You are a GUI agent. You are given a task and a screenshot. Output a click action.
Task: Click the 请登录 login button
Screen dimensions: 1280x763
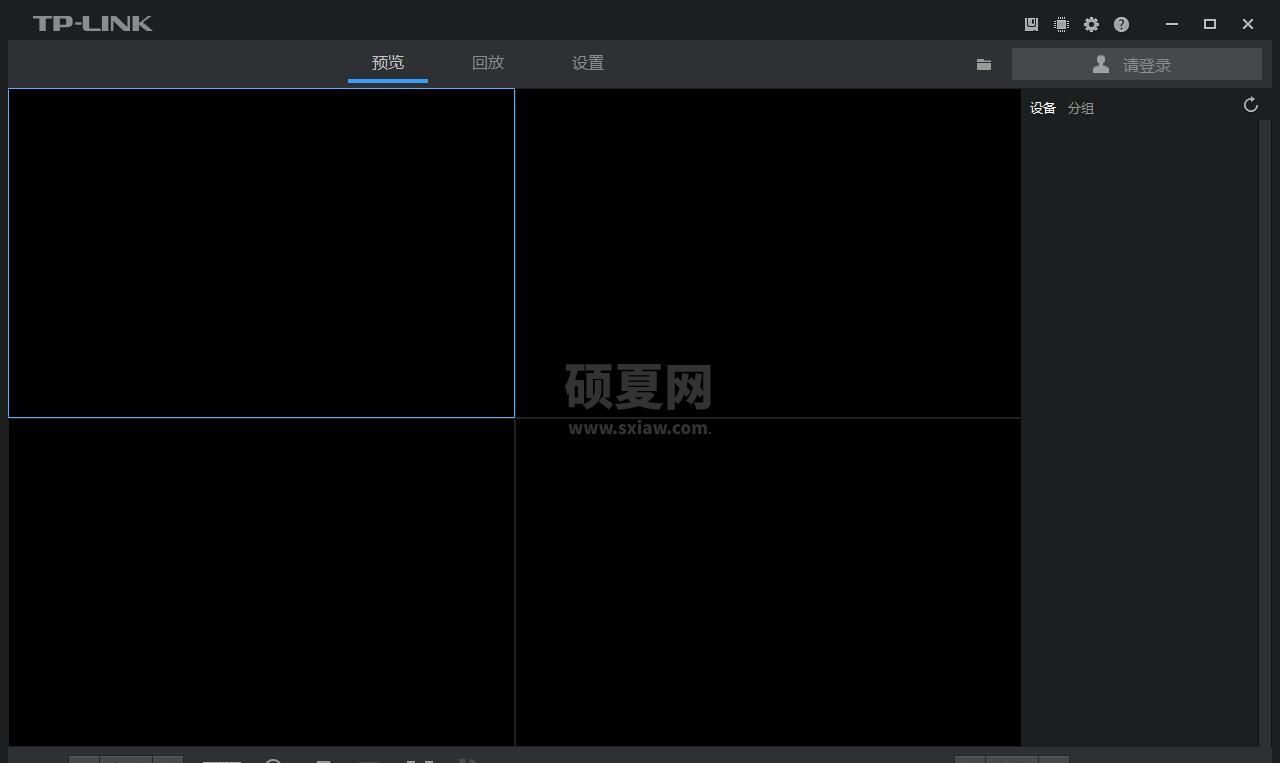[1137, 65]
